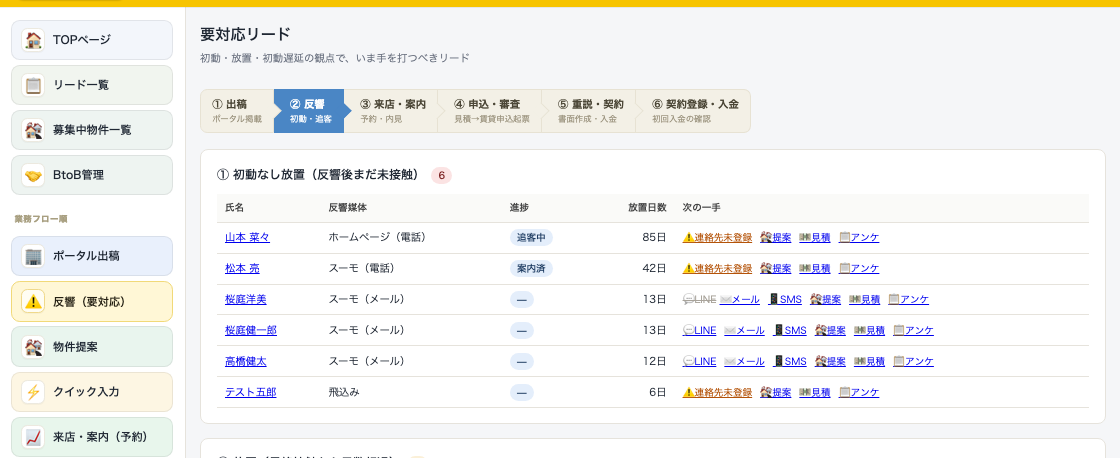The image size is (1120, 458).
Task: Click the handshake icon beside BtoB管理
Action: 33,175
